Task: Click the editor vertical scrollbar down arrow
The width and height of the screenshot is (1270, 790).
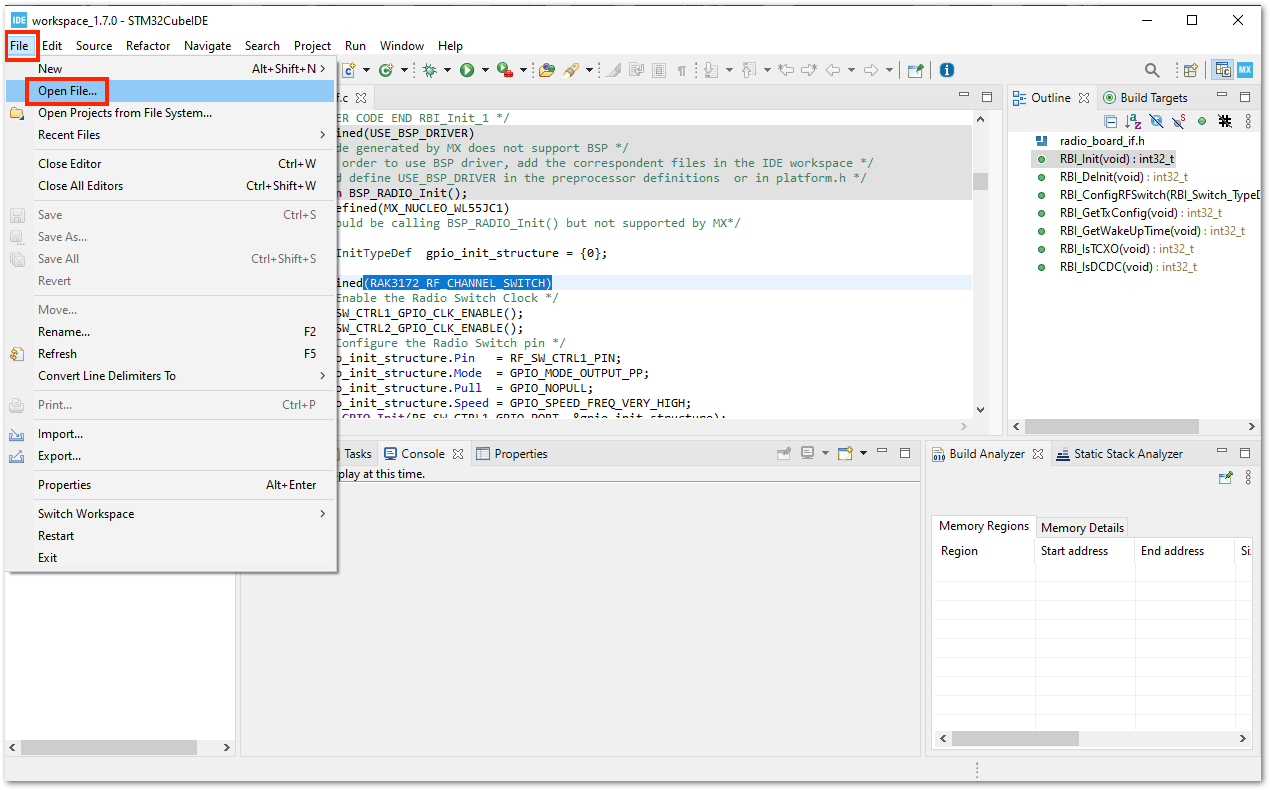Action: (x=980, y=410)
